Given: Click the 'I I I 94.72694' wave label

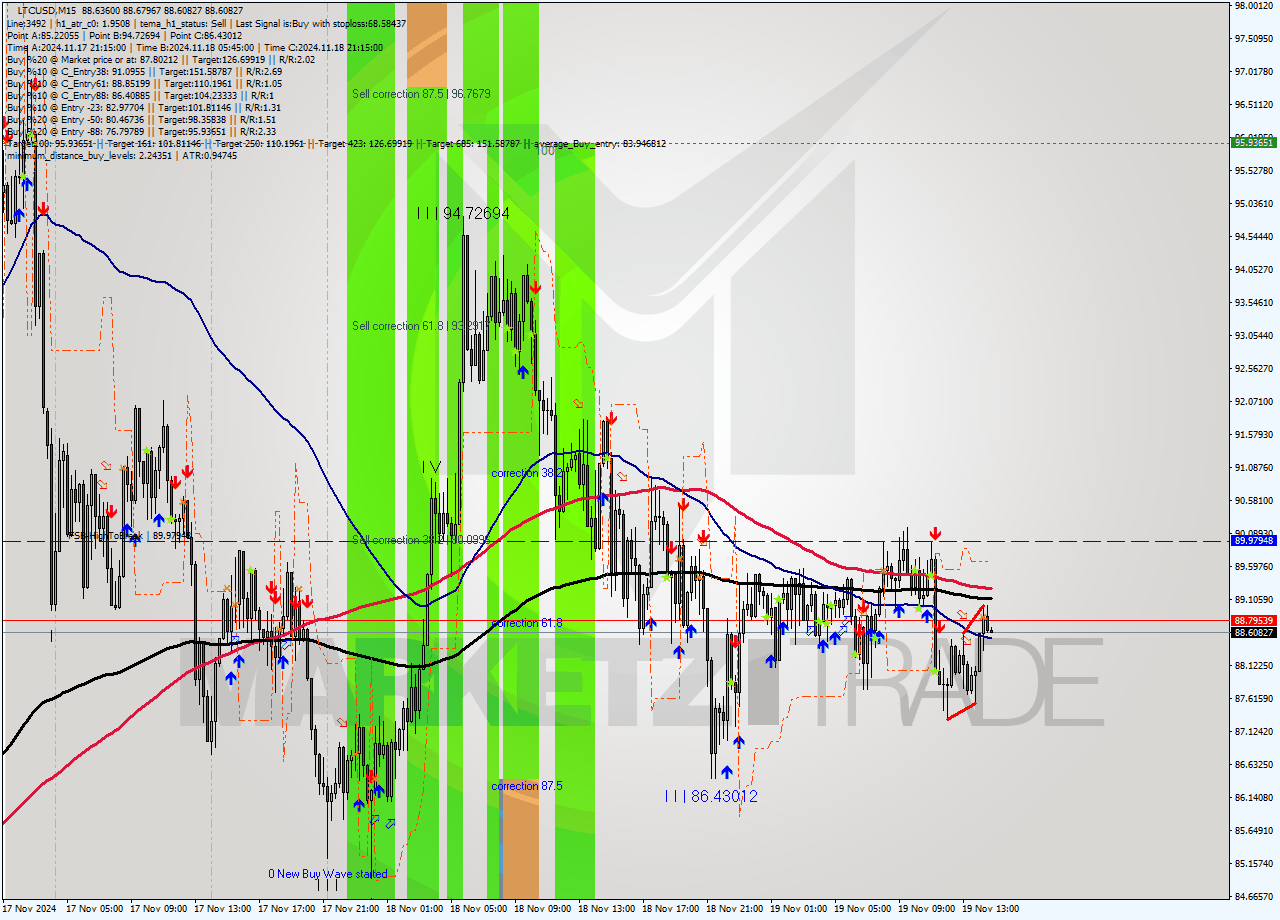Looking at the screenshot, I should point(463,213).
